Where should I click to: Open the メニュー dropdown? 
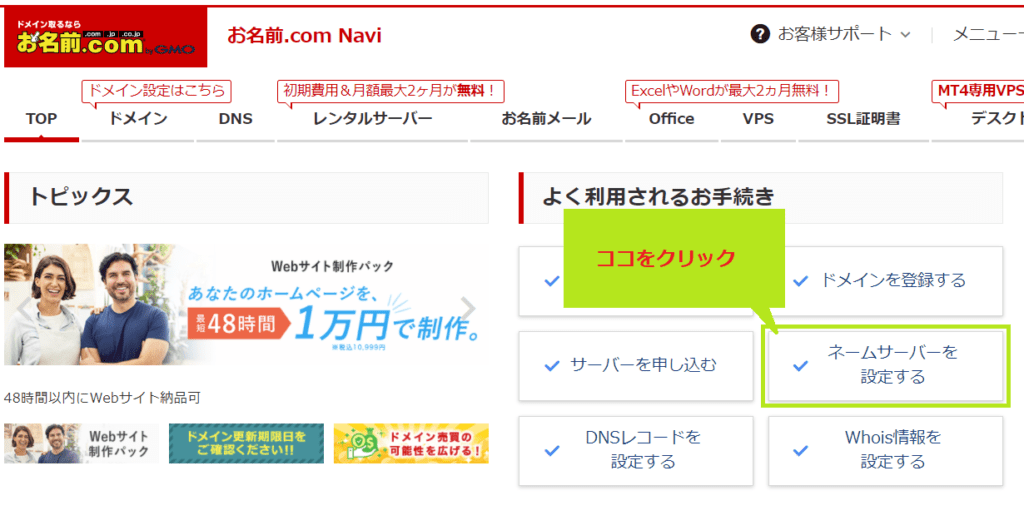click(988, 35)
